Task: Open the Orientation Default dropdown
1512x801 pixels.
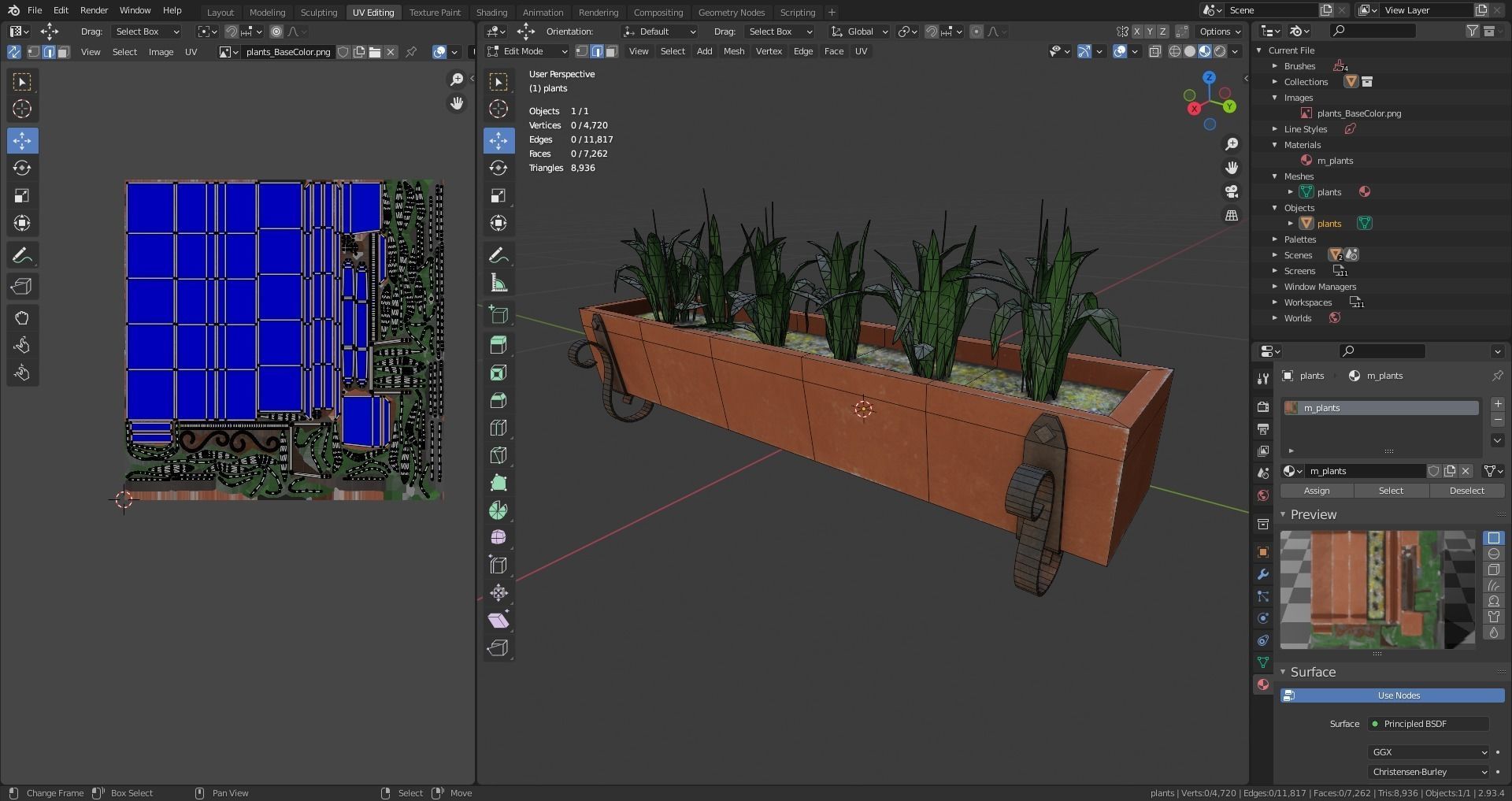Action: point(660,32)
